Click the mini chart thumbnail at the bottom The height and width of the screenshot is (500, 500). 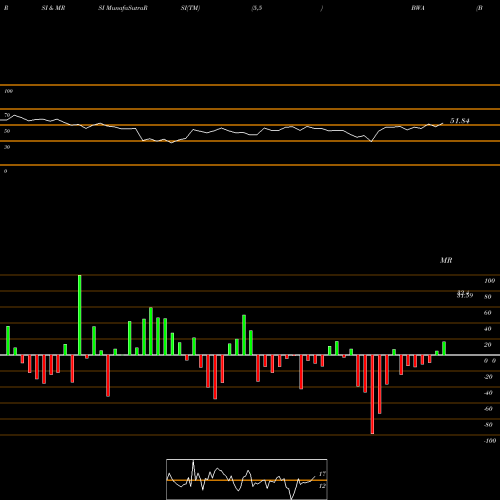tap(247, 479)
